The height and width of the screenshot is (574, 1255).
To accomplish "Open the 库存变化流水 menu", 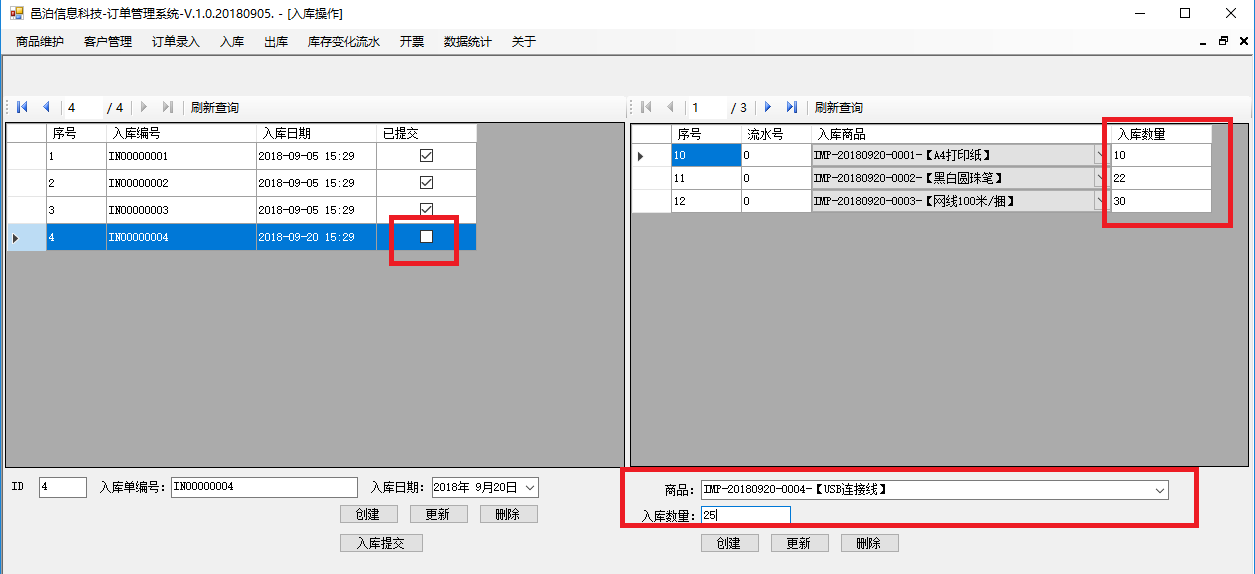I will [344, 42].
